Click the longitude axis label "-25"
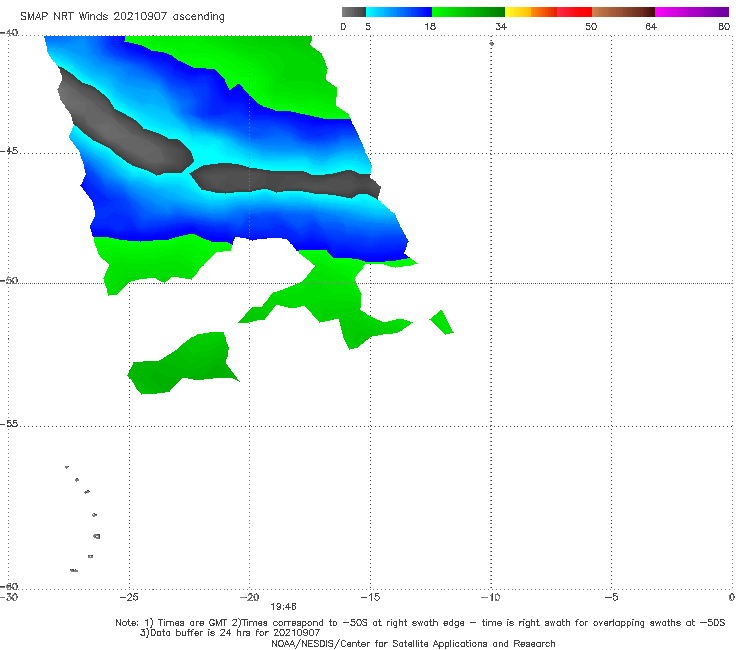 click(129, 597)
